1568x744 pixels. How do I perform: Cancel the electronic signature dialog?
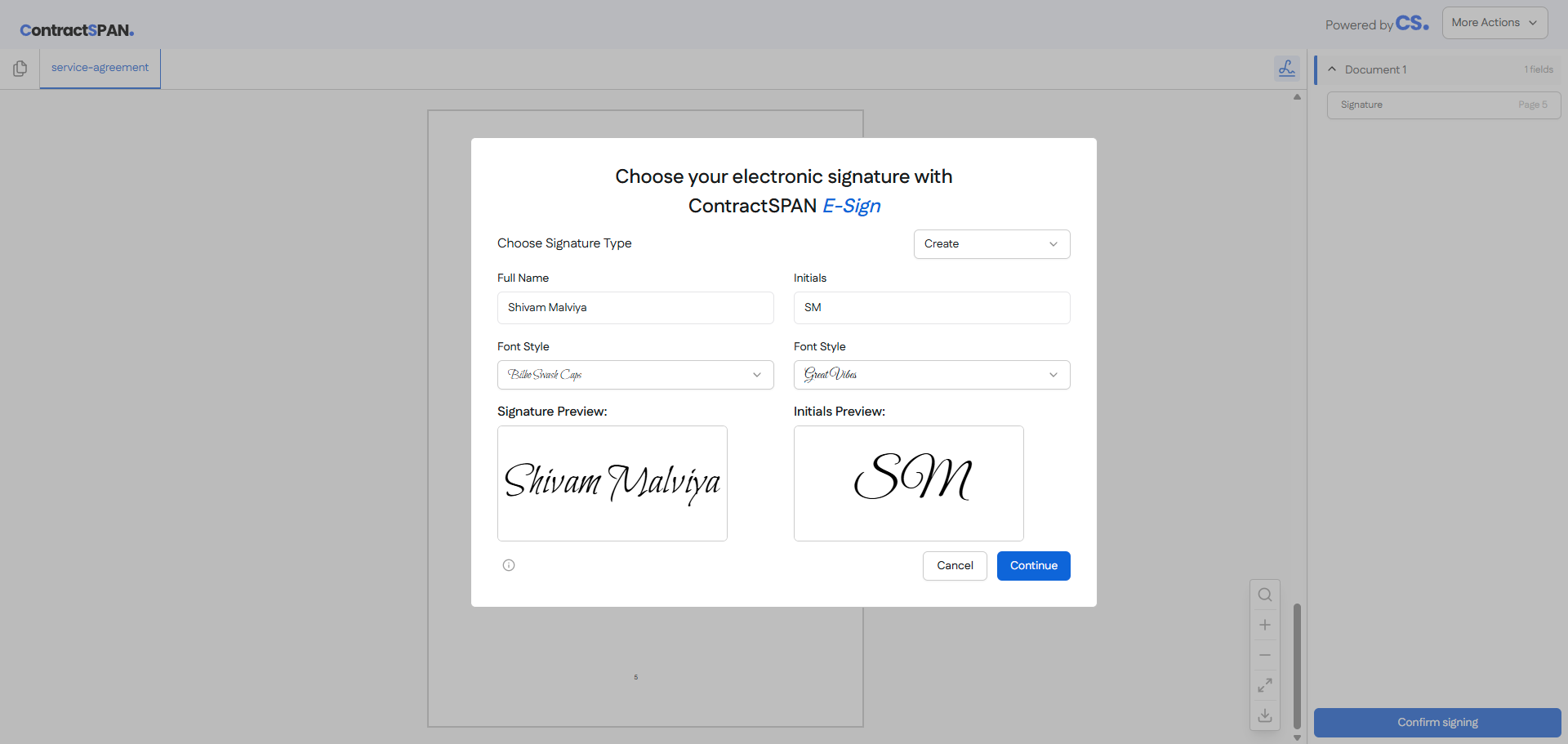pyautogui.click(x=954, y=565)
